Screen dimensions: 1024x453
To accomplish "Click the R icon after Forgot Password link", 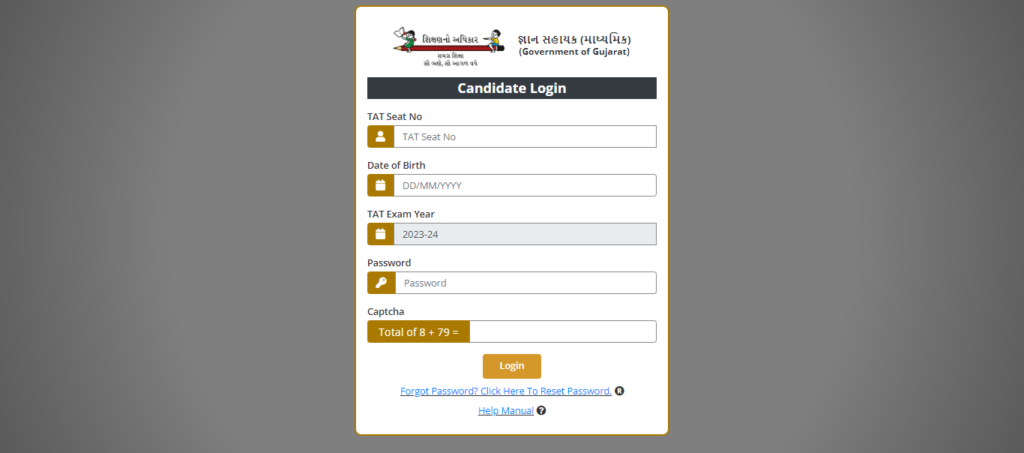I will [619, 391].
